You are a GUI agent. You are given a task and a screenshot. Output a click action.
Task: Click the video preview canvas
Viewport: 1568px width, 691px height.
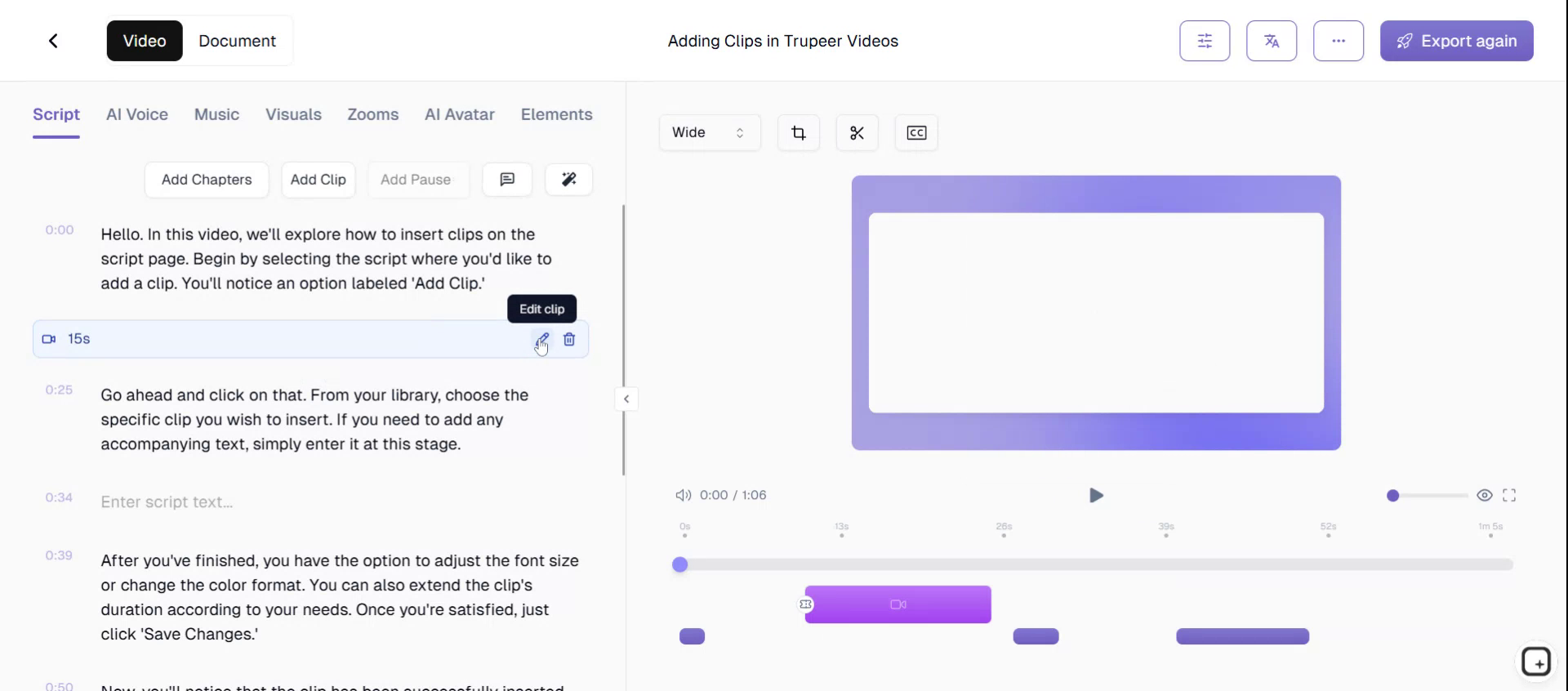click(x=1096, y=313)
